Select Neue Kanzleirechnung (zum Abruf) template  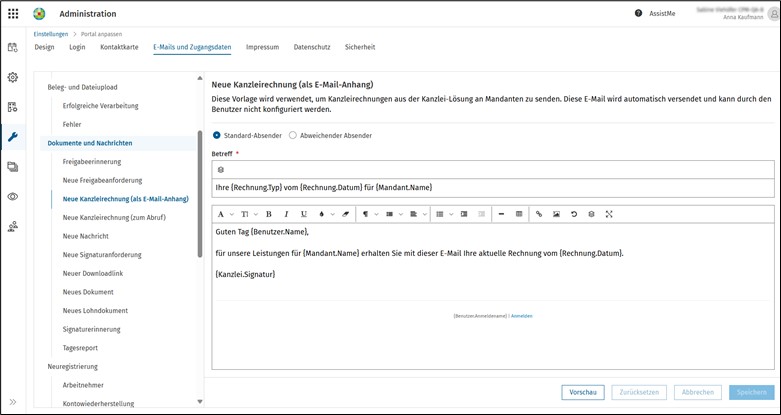pos(114,217)
